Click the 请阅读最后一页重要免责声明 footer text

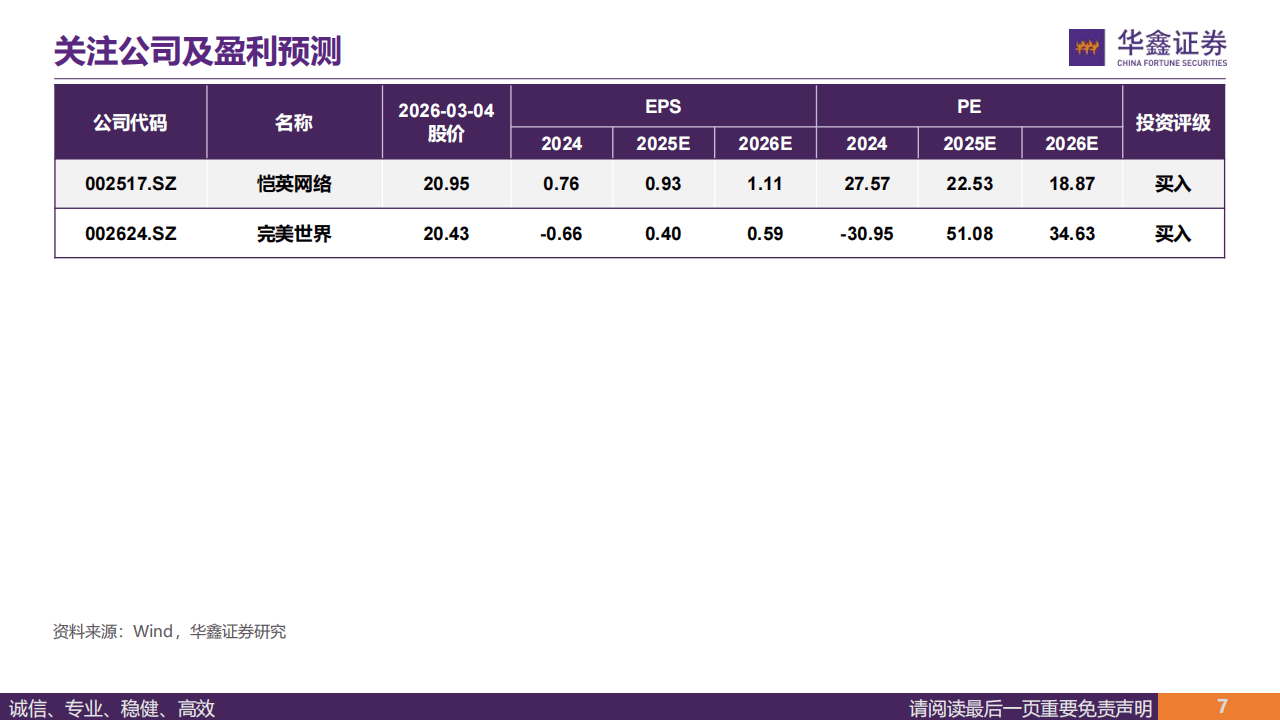click(x=1030, y=708)
